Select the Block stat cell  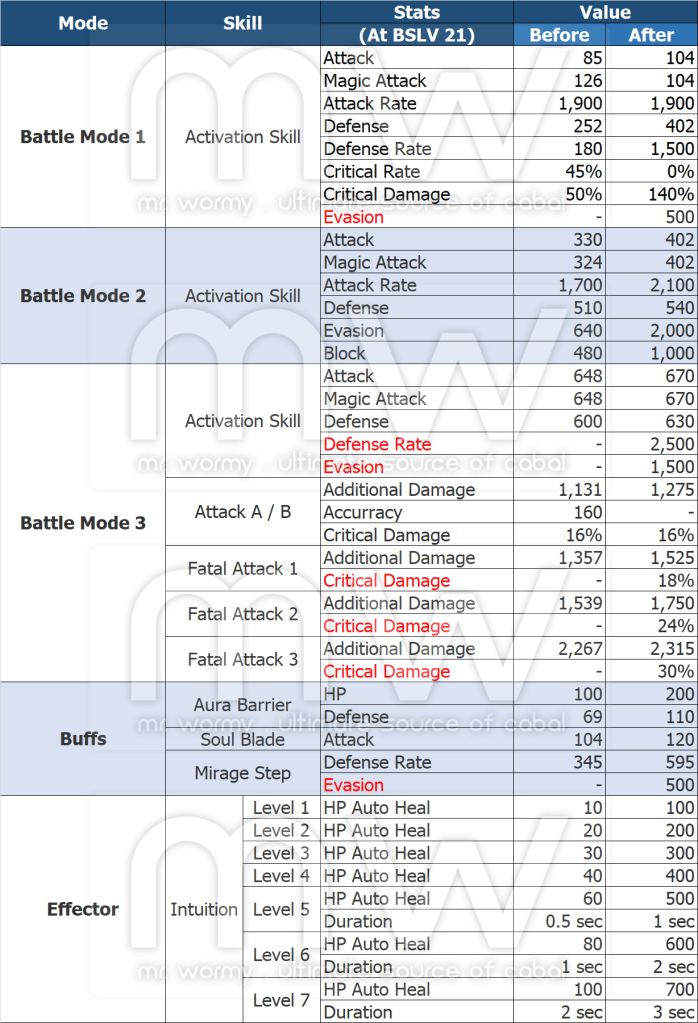345,353
